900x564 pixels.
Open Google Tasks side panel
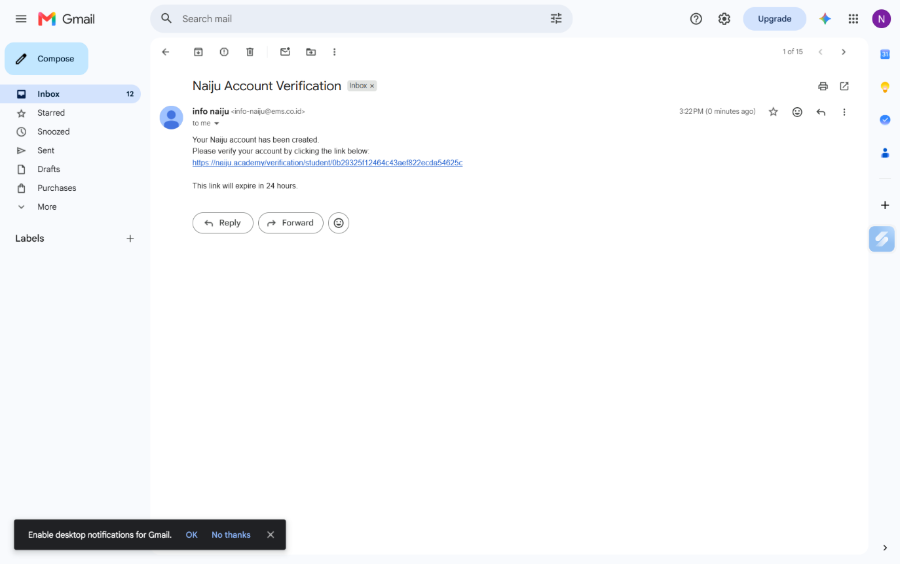[885, 120]
